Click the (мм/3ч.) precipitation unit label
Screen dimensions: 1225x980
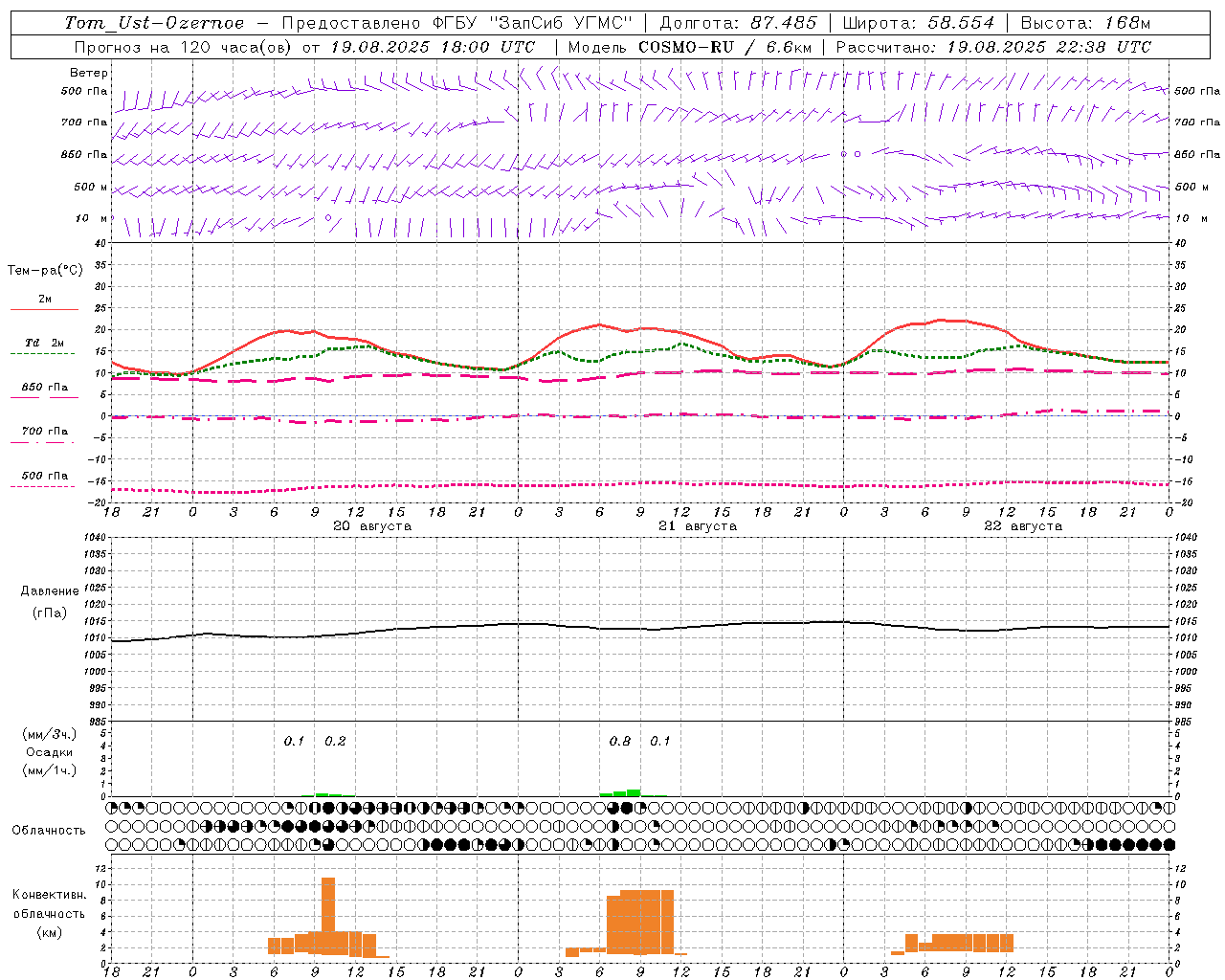click(50, 734)
